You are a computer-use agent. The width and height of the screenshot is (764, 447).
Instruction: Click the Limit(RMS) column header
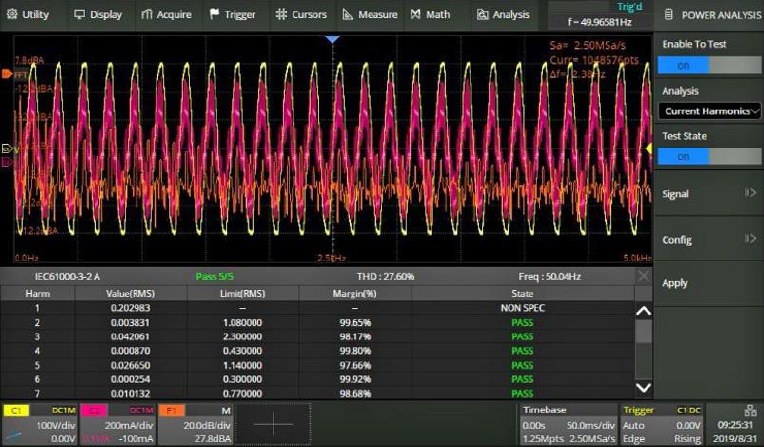242,293
